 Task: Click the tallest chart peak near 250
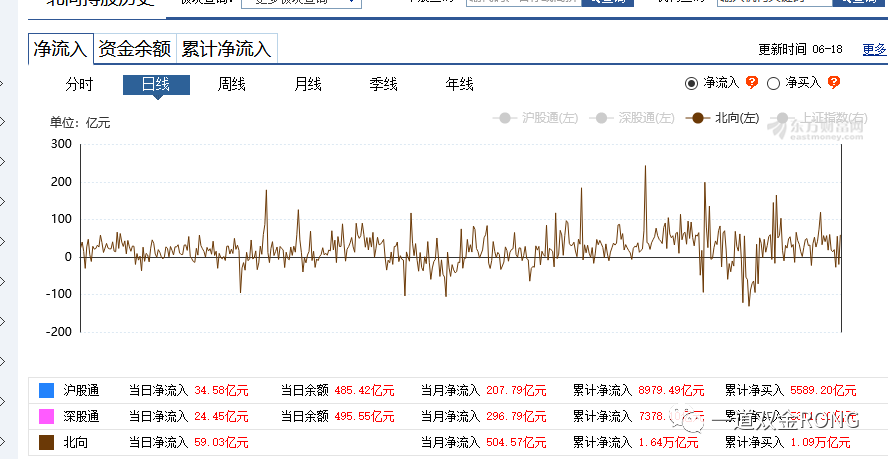[x=645, y=166]
